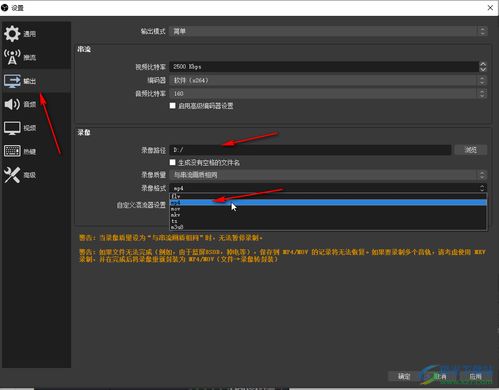Select the Stream antenna icon in sidebar
Image resolution: width=499 pixels, height=390 pixels.
coord(12,57)
